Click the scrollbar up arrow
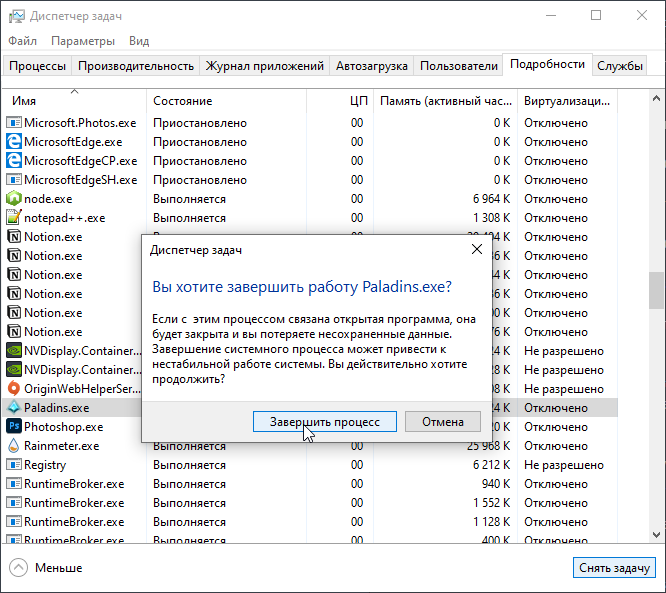Viewport: 666px width, 593px height. pyautogui.click(x=656, y=99)
